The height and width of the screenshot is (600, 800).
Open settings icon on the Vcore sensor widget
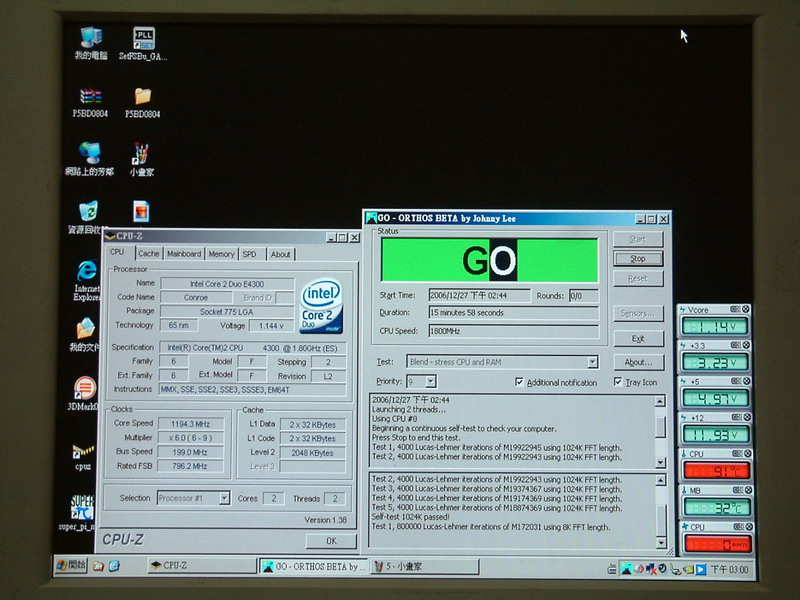coord(735,309)
